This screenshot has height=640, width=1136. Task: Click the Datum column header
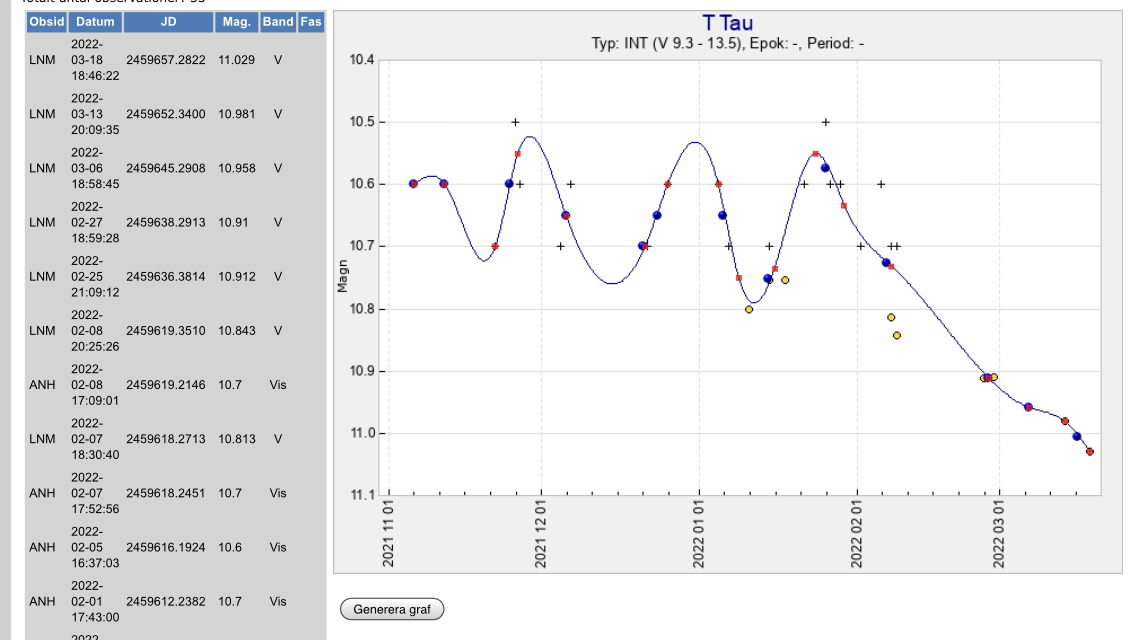click(95, 21)
